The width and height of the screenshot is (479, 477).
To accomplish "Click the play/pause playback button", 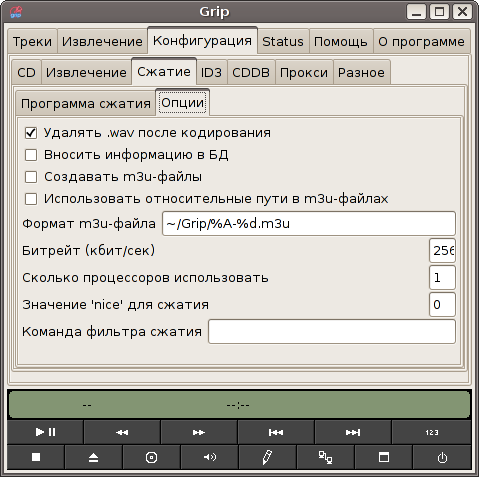I will point(45,432).
